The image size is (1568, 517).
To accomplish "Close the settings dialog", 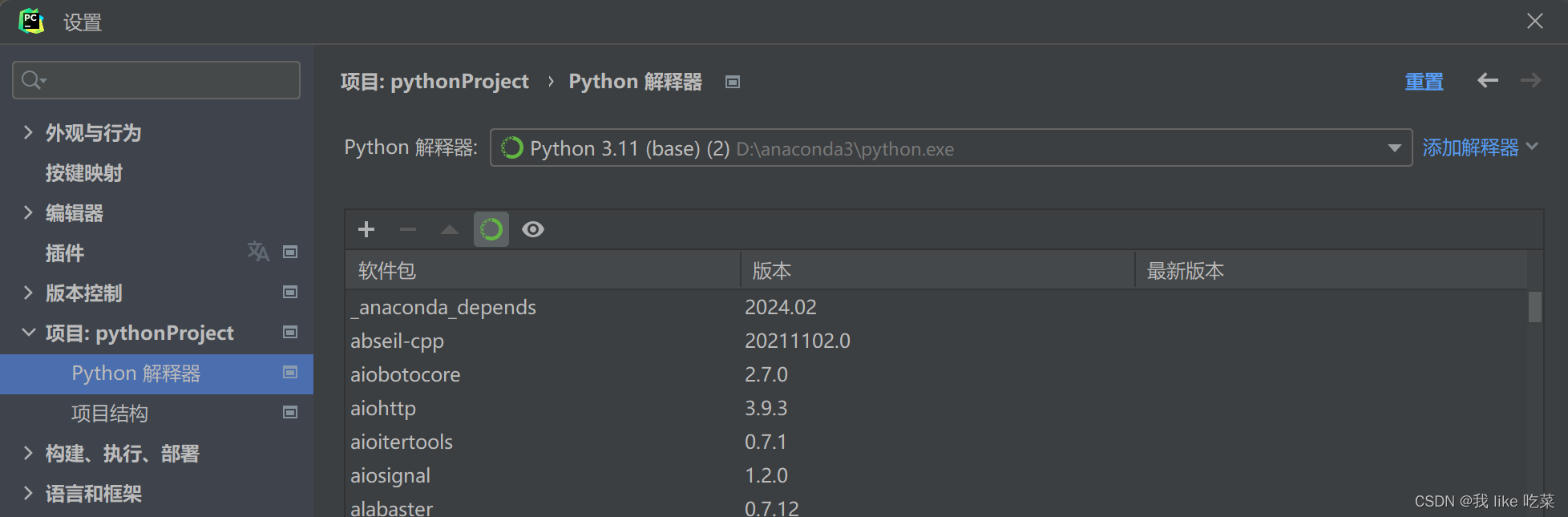I will point(1534,21).
